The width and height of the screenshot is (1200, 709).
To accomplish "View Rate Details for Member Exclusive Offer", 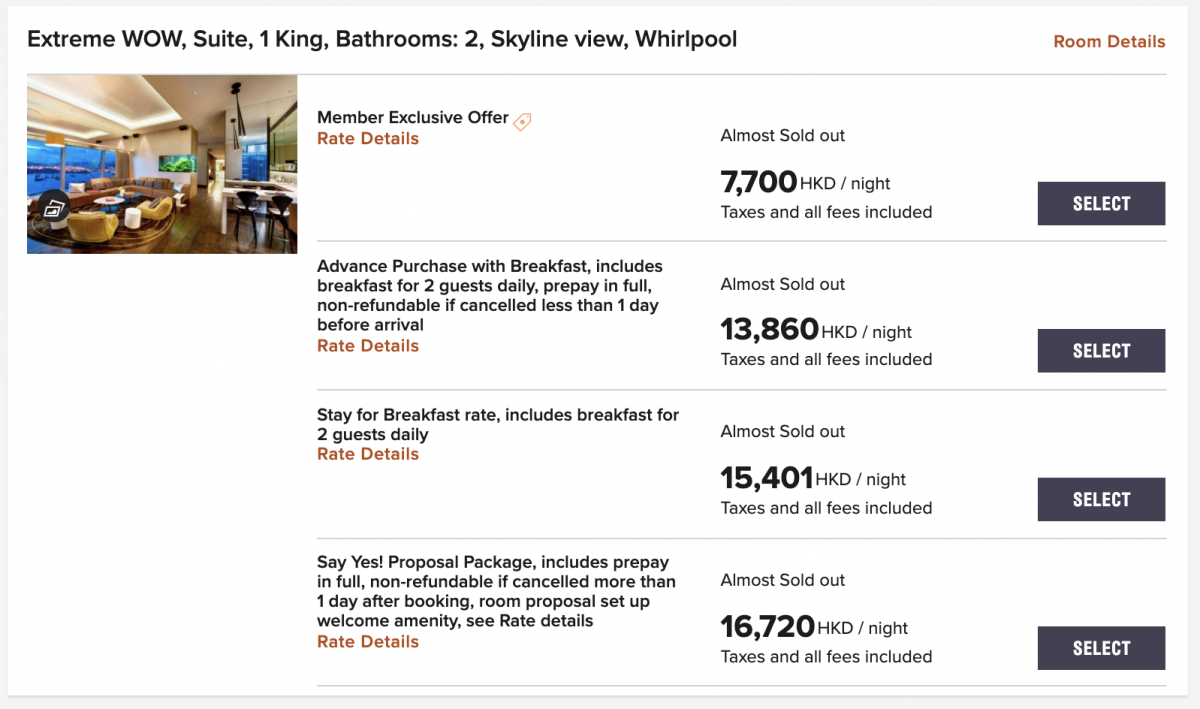I will 368,139.
